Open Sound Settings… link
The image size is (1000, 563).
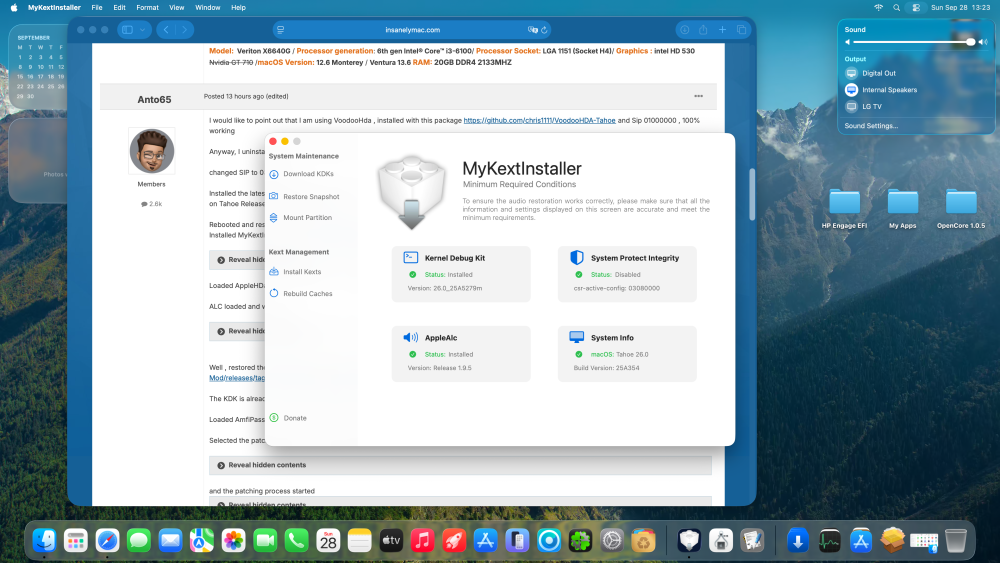click(871, 126)
